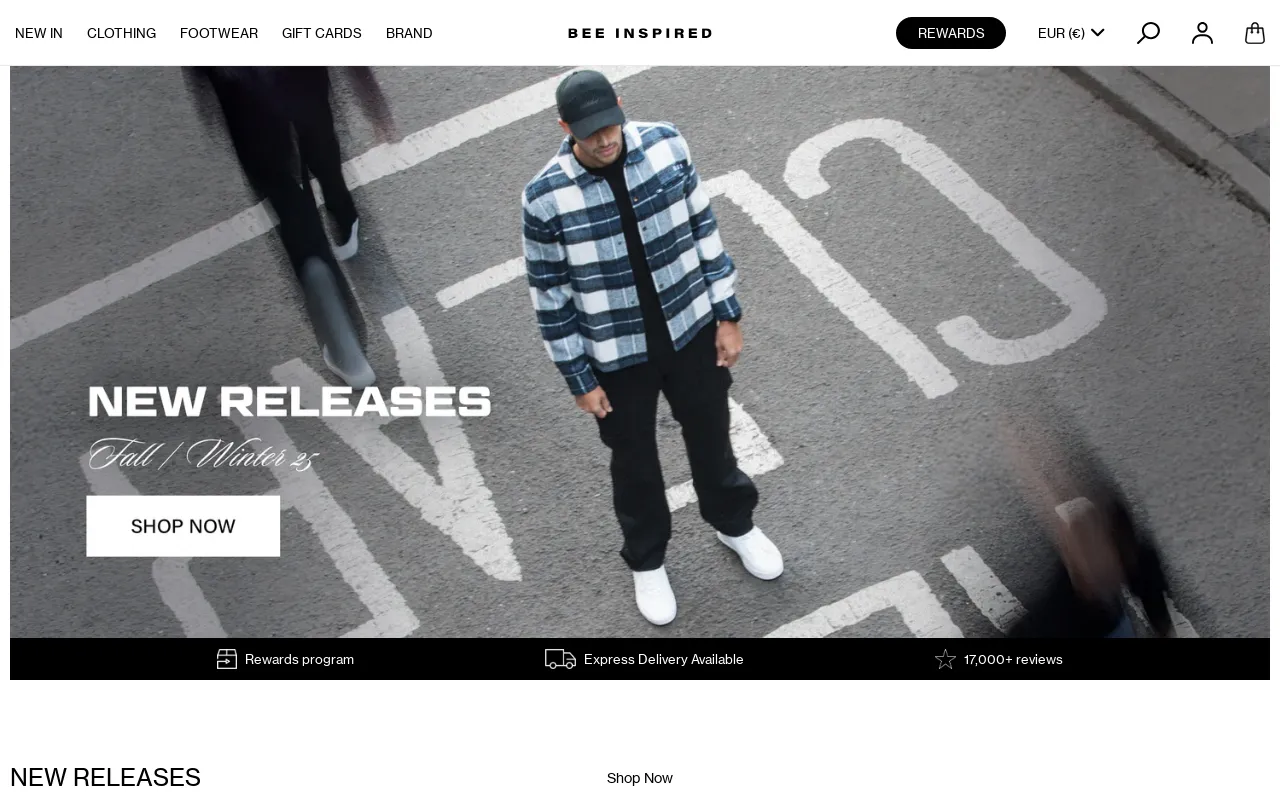Follow the Shop Now text link
This screenshot has width=1280, height=800.
pyautogui.click(x=640, y=778)
